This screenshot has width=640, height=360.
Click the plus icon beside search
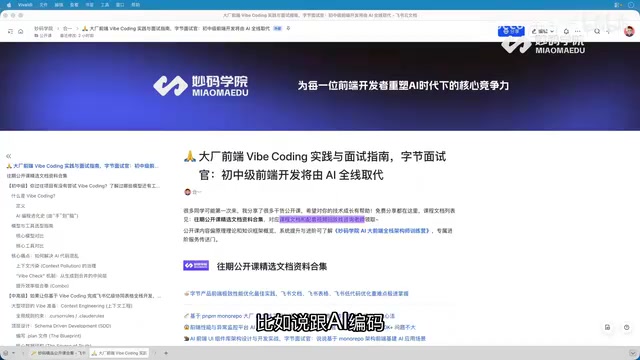click(608, 31)
